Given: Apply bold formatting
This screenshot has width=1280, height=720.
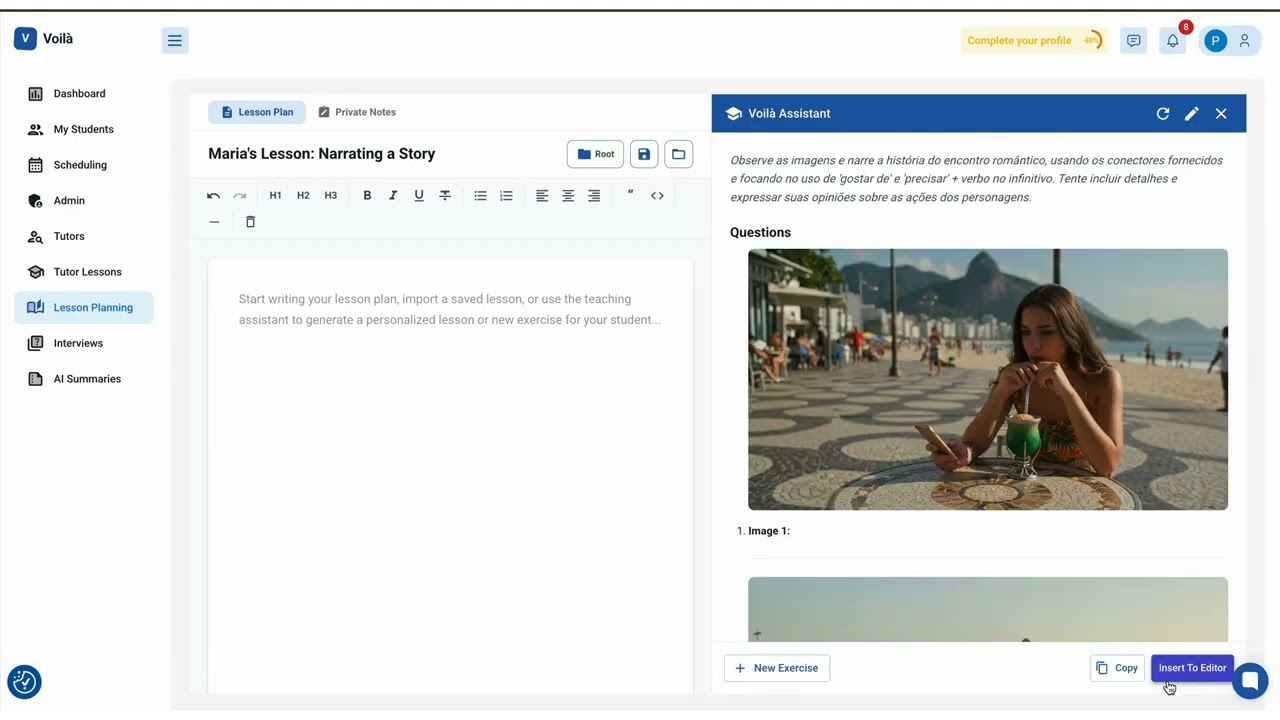Looking at the screenshot, I should click(x=367, y=196).
